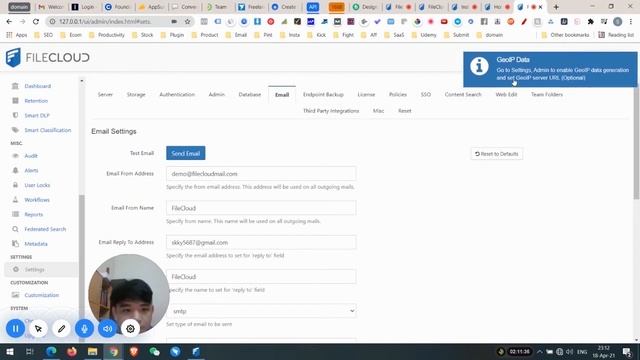Show hidden system tray icons
This screenshot has height=360, width=640.
coord(540,351)
